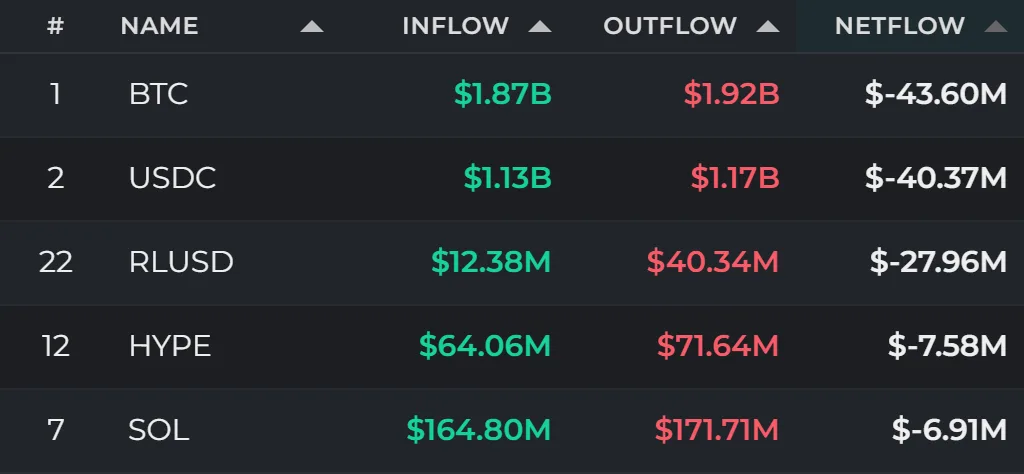Viewport: 1024px width, 474px height.
Task: Click the INFLOW column header label
Action: 455,26
